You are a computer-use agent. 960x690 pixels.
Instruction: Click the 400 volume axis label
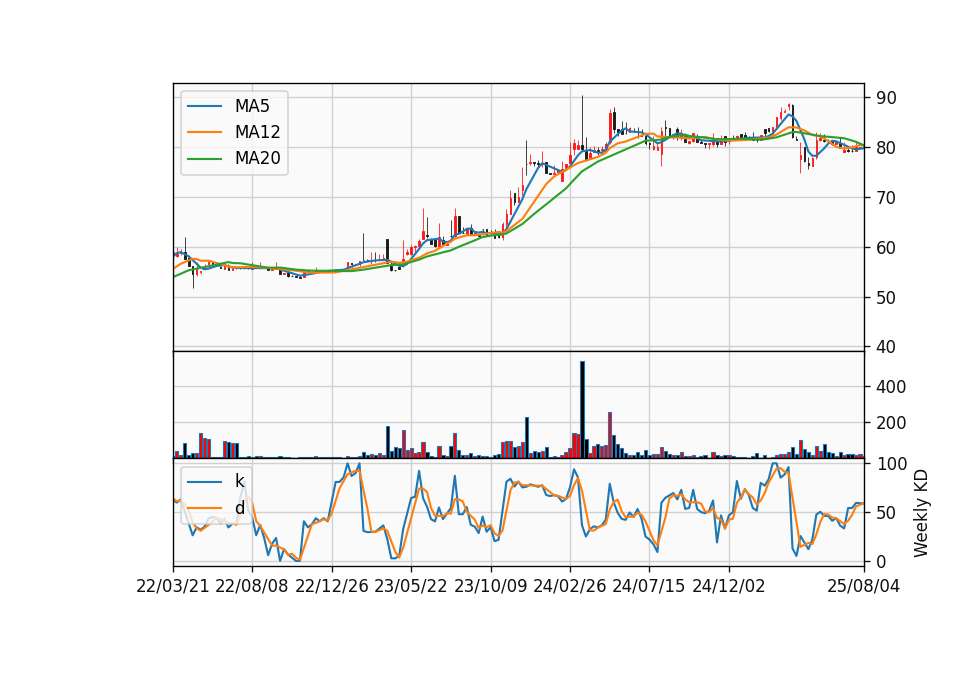pyautogui.click(x=889, y=387)
